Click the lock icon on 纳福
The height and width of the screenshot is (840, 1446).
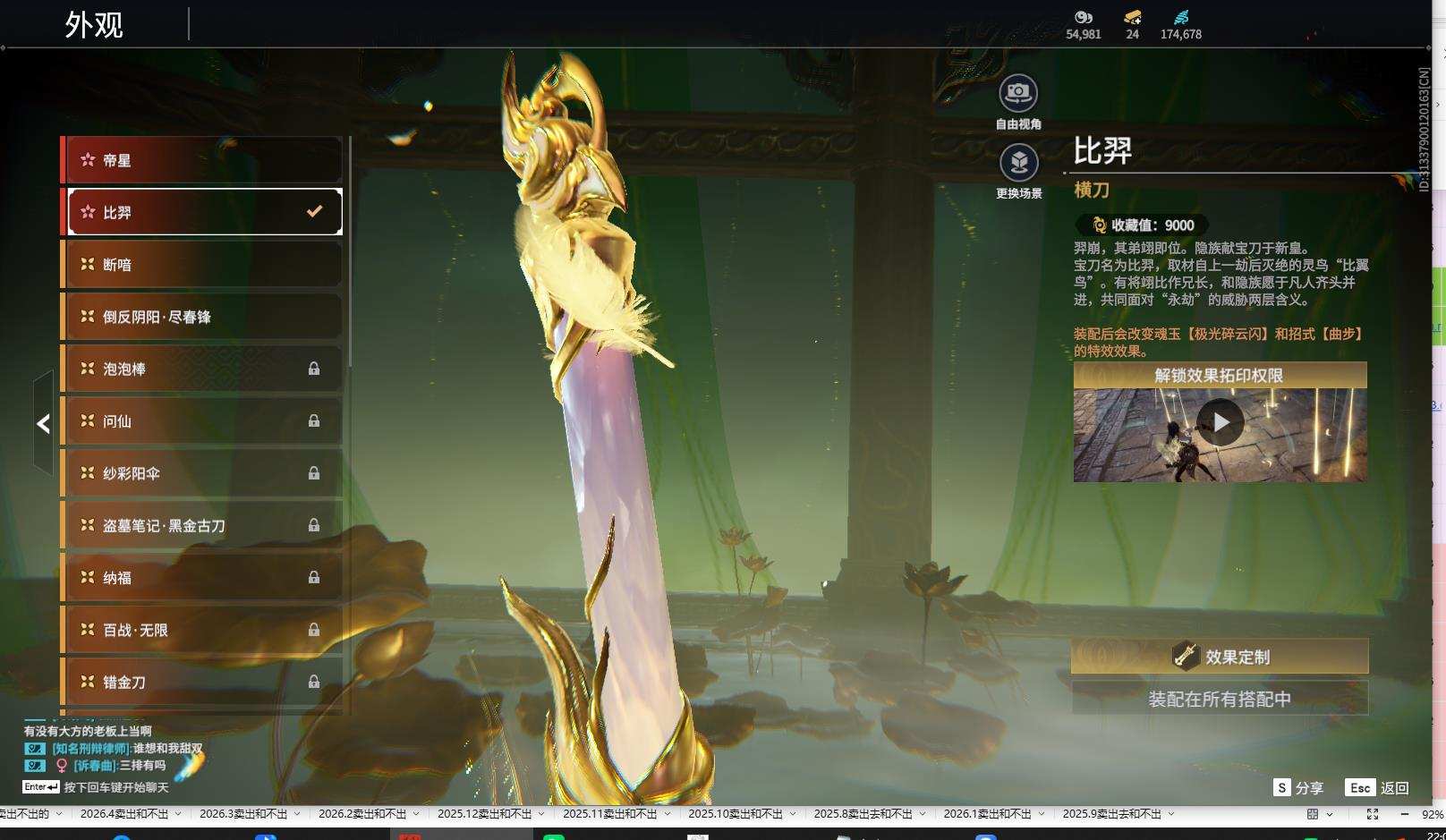tap(314, 577)
